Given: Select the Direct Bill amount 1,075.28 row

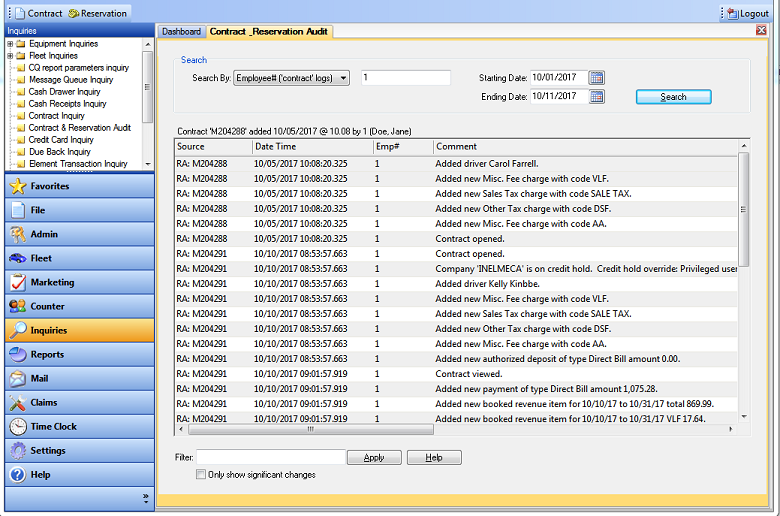Looking at the screenshot, I should point(456,389).
